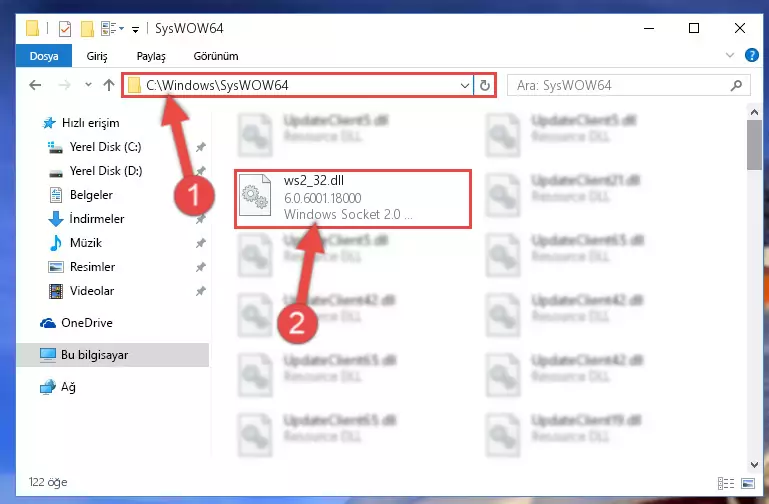Go forward with the right arrow button
This screenshot has height=504, width=769.
pos(64,85)
